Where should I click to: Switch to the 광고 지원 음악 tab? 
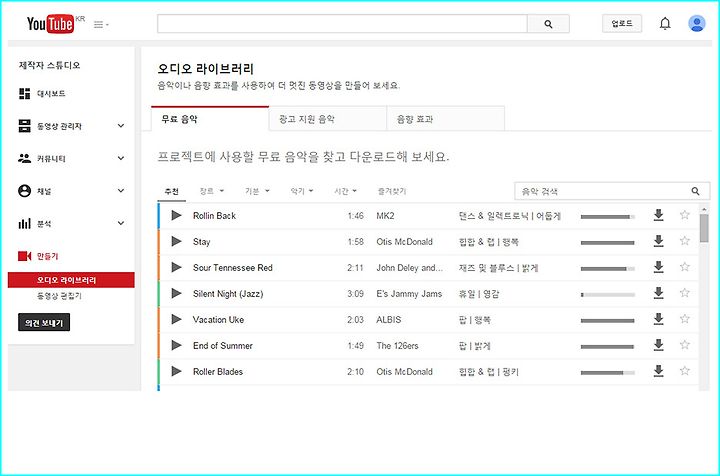(x=327, y=119)
